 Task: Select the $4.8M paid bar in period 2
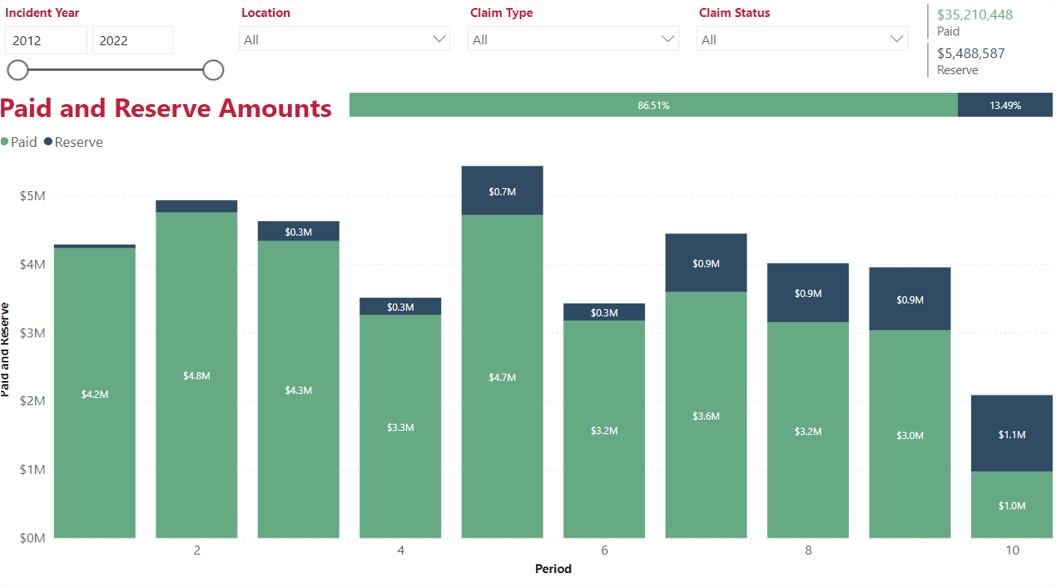click(197, 375)
